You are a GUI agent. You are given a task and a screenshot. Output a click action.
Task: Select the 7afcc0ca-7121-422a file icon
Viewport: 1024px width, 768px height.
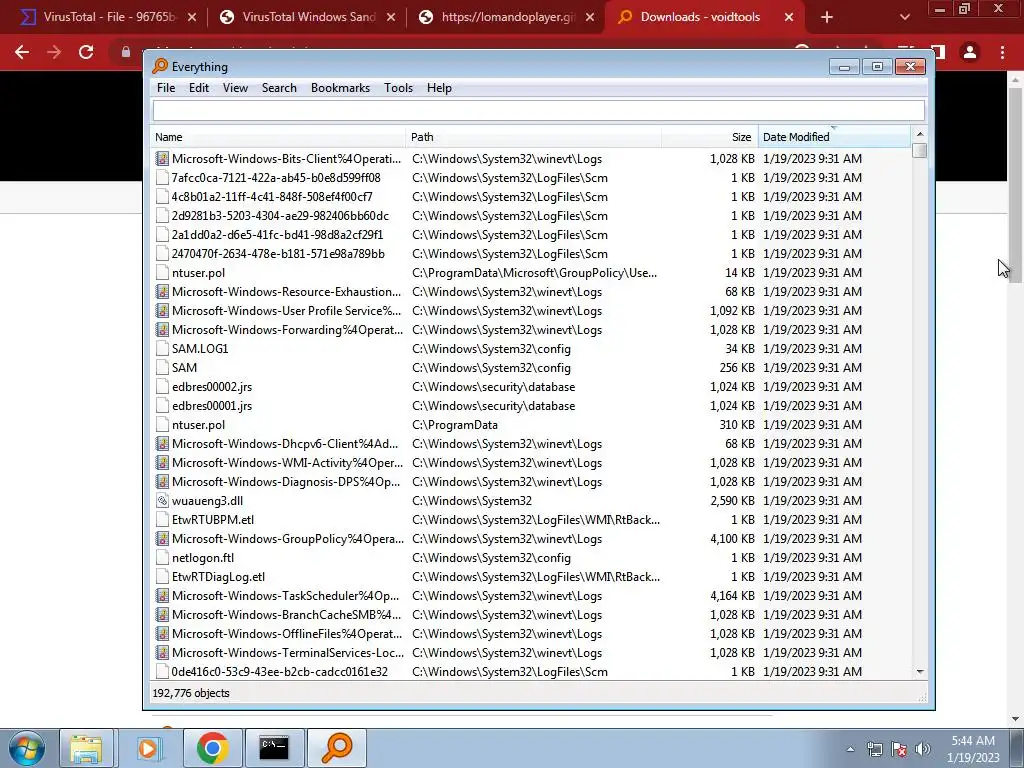[162, 178]
